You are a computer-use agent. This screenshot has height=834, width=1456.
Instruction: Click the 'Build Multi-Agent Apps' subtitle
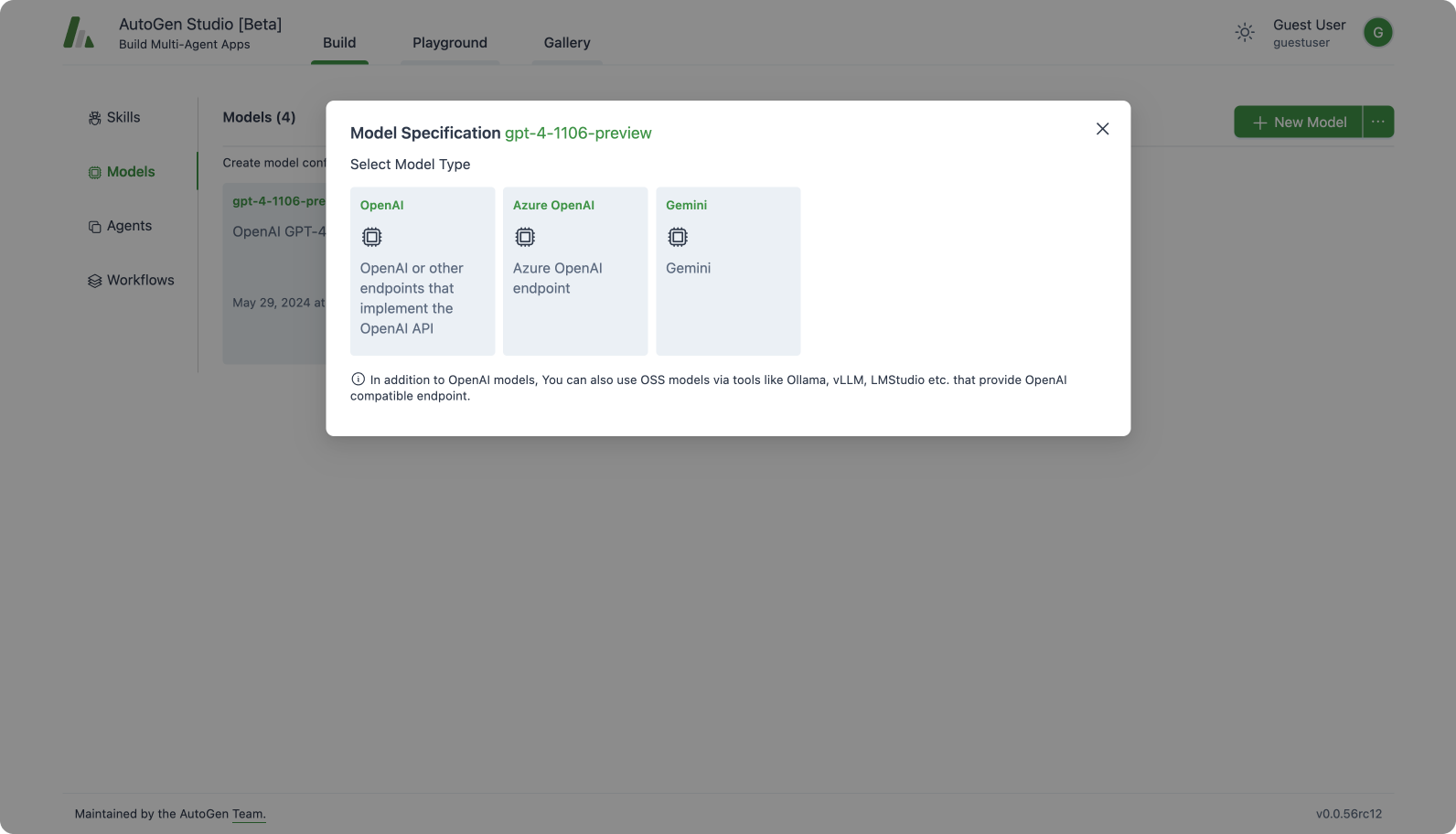tap(184, 45)
